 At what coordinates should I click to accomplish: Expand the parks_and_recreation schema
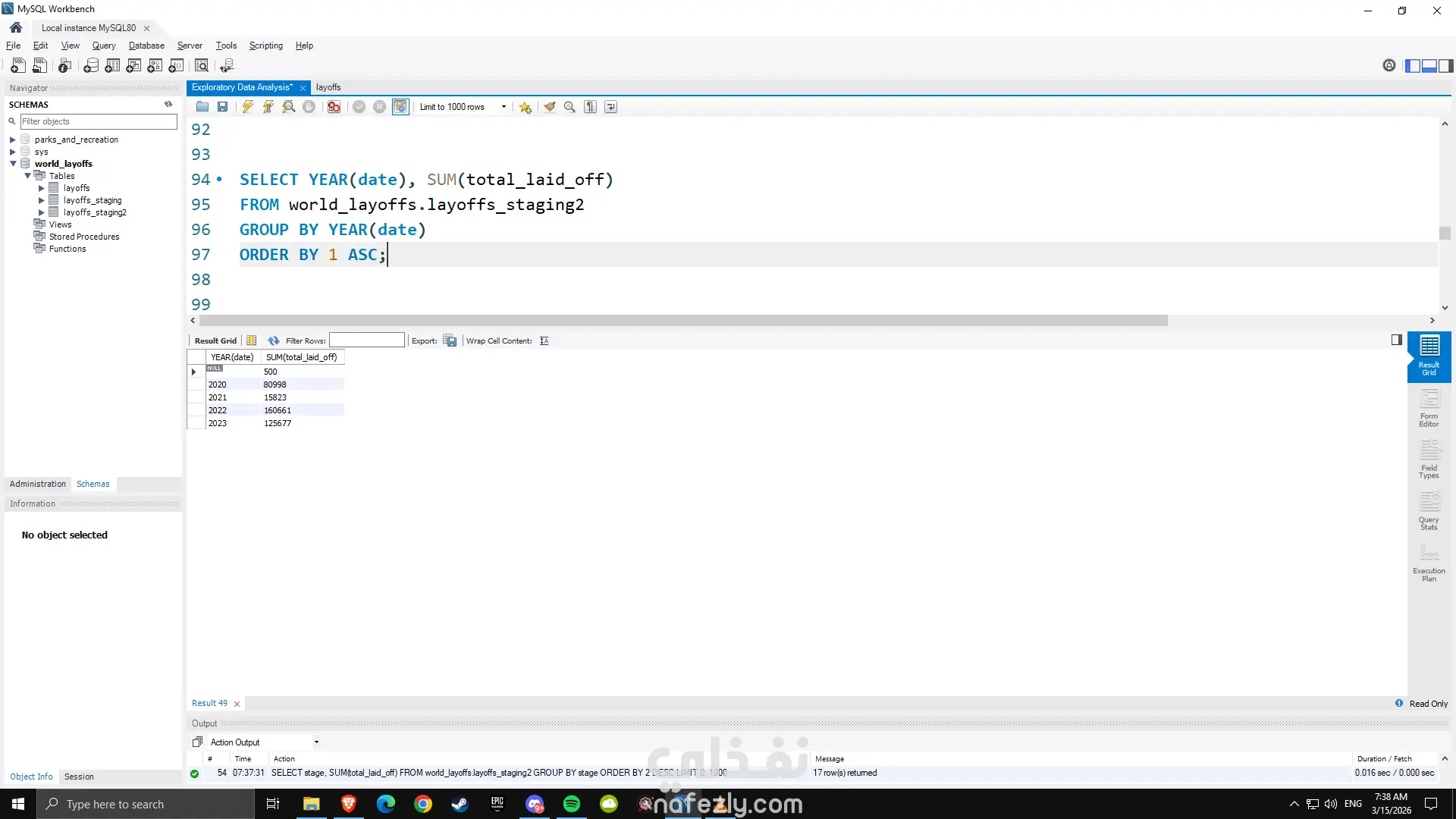pos(13,140)
